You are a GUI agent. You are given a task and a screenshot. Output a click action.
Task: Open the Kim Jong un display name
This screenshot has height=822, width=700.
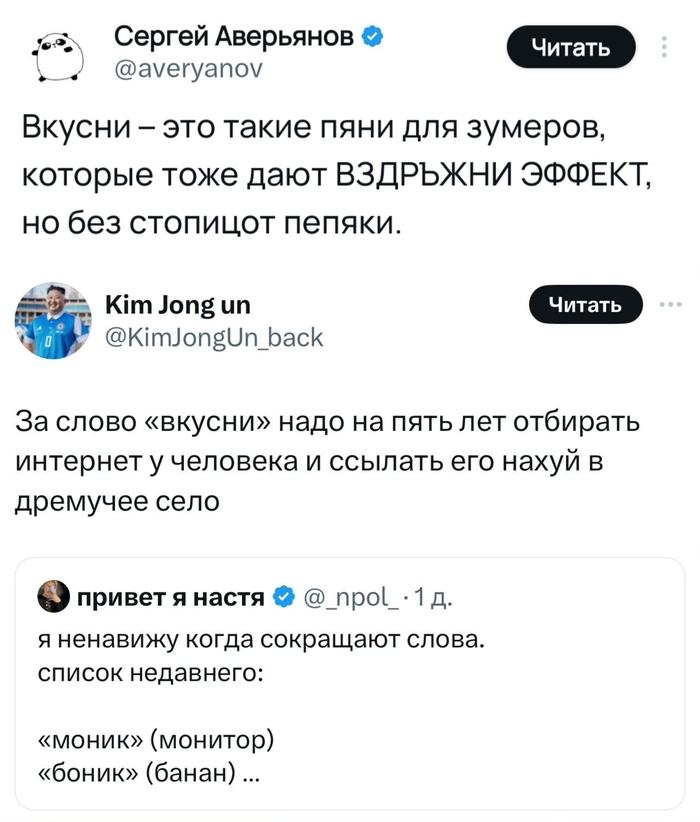[x=177, y=305]
